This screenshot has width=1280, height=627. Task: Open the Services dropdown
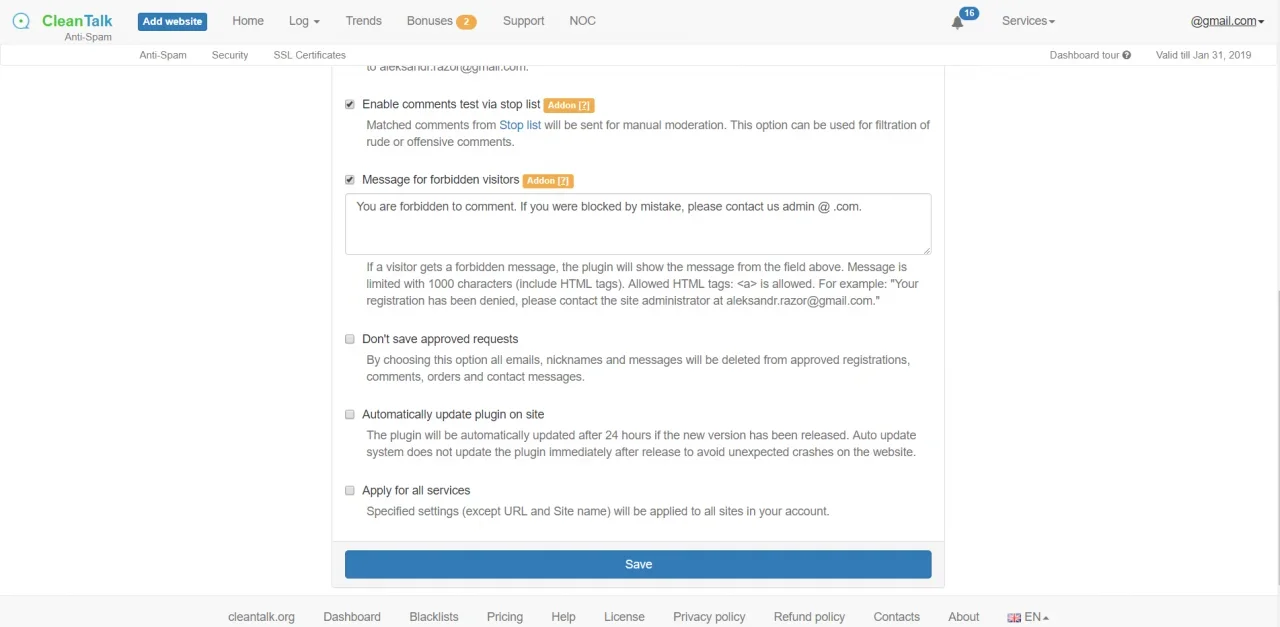1028,20
